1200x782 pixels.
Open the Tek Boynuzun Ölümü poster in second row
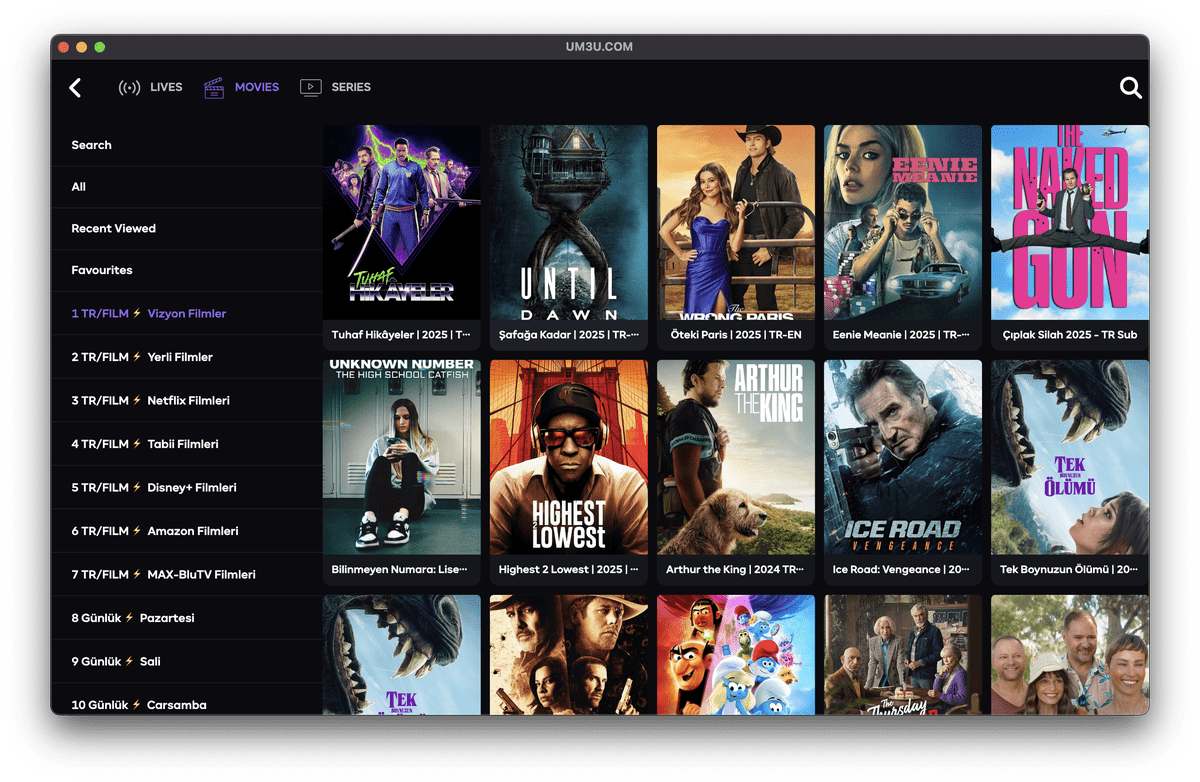(x=1070, y=457)
